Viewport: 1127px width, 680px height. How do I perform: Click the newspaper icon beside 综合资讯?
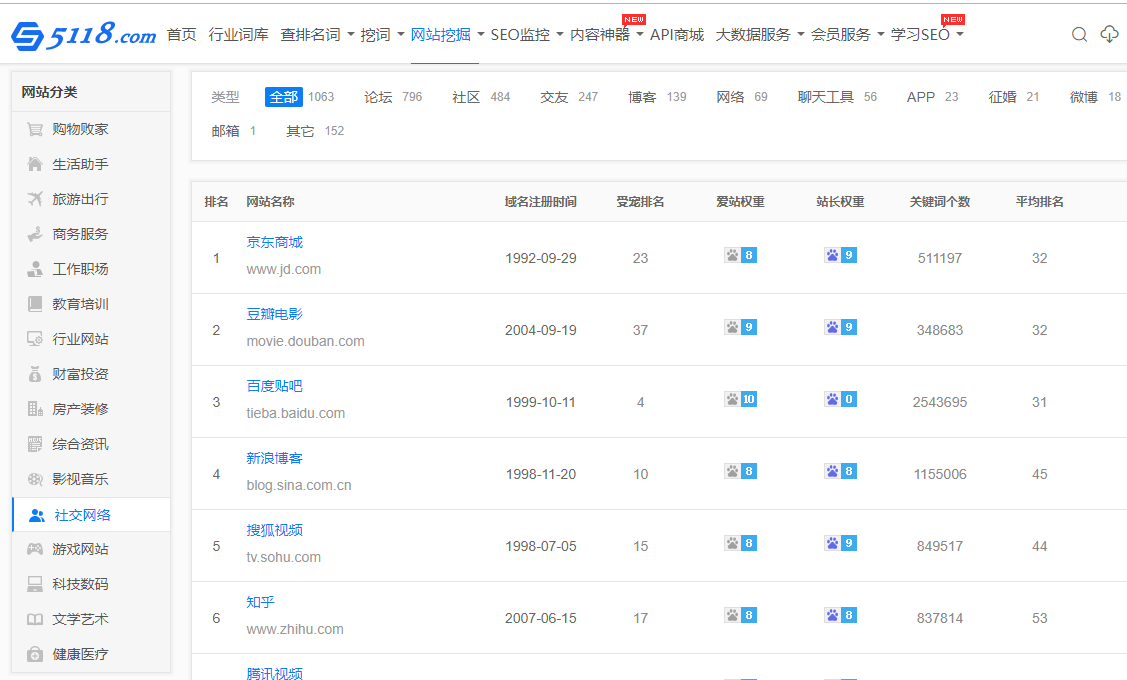coord(34,444)
